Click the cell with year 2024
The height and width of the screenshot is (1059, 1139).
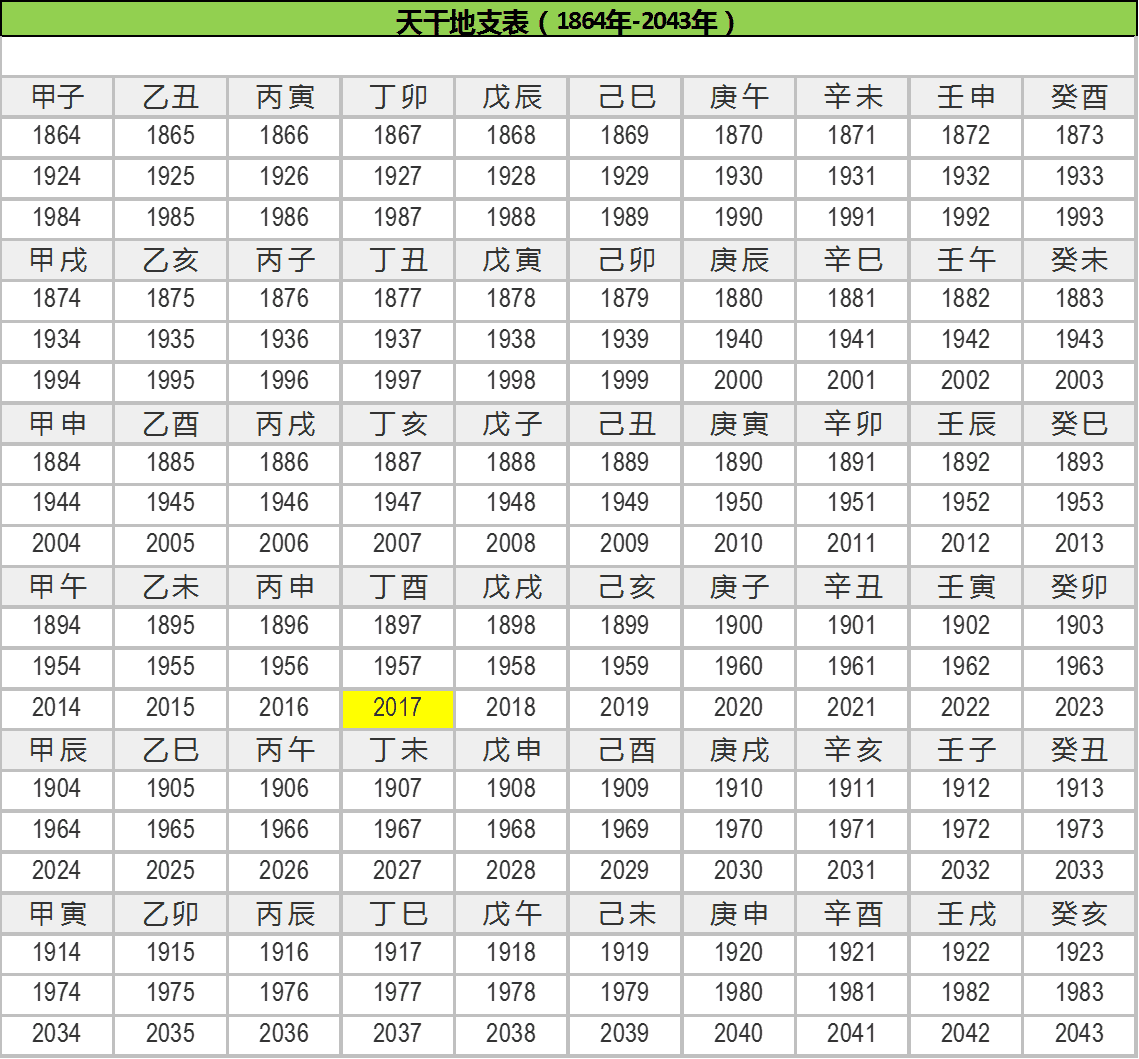coord(57,872)
